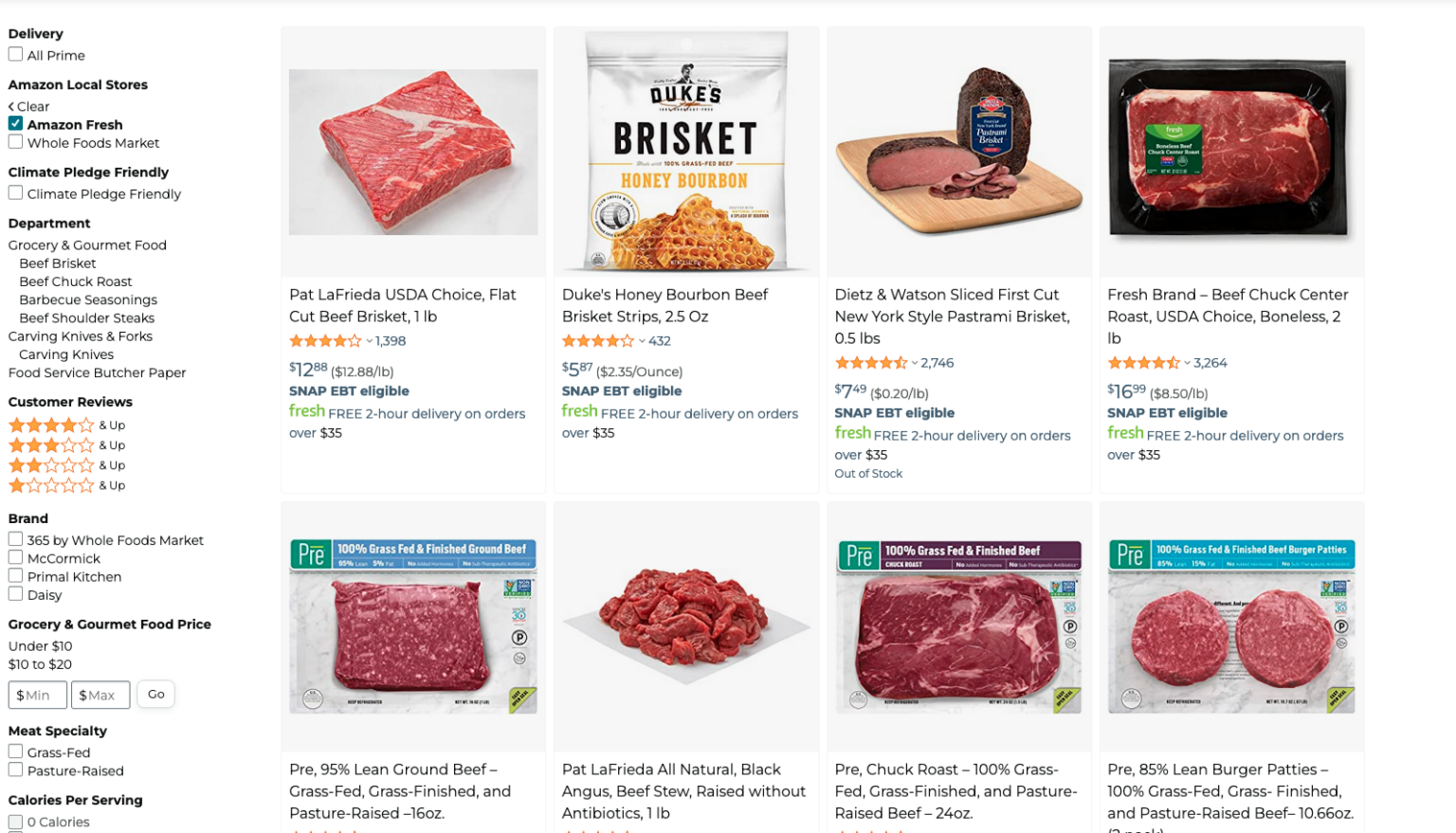Uncheck the Amazon Fresh store filter
The image size is (1456, 833).
[15, 123]
